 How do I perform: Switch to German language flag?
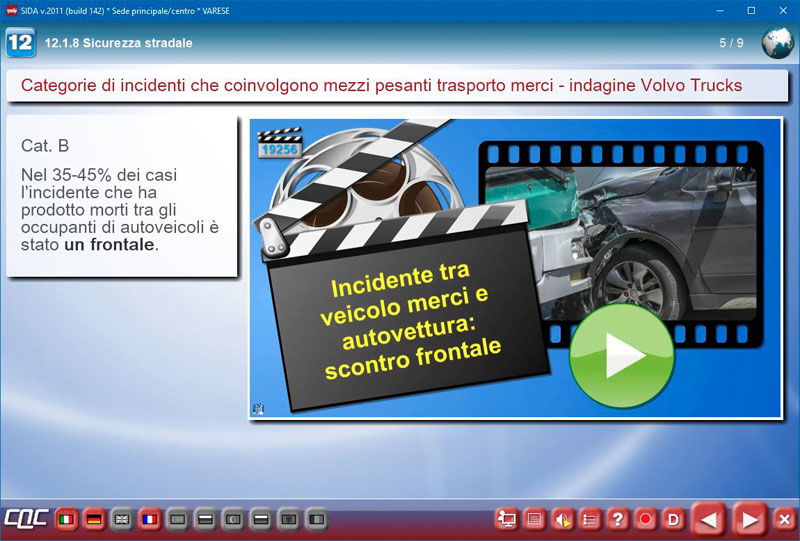click(x=95, y=520)
